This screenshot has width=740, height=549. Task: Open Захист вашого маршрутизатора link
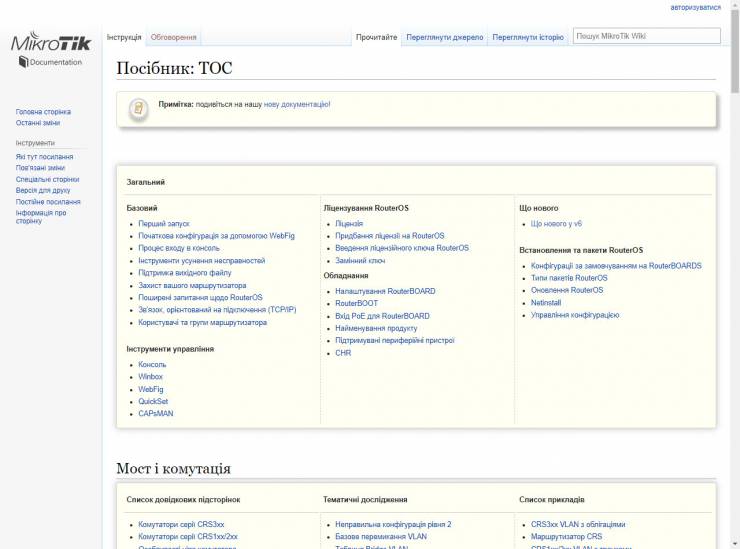(192, 286)
